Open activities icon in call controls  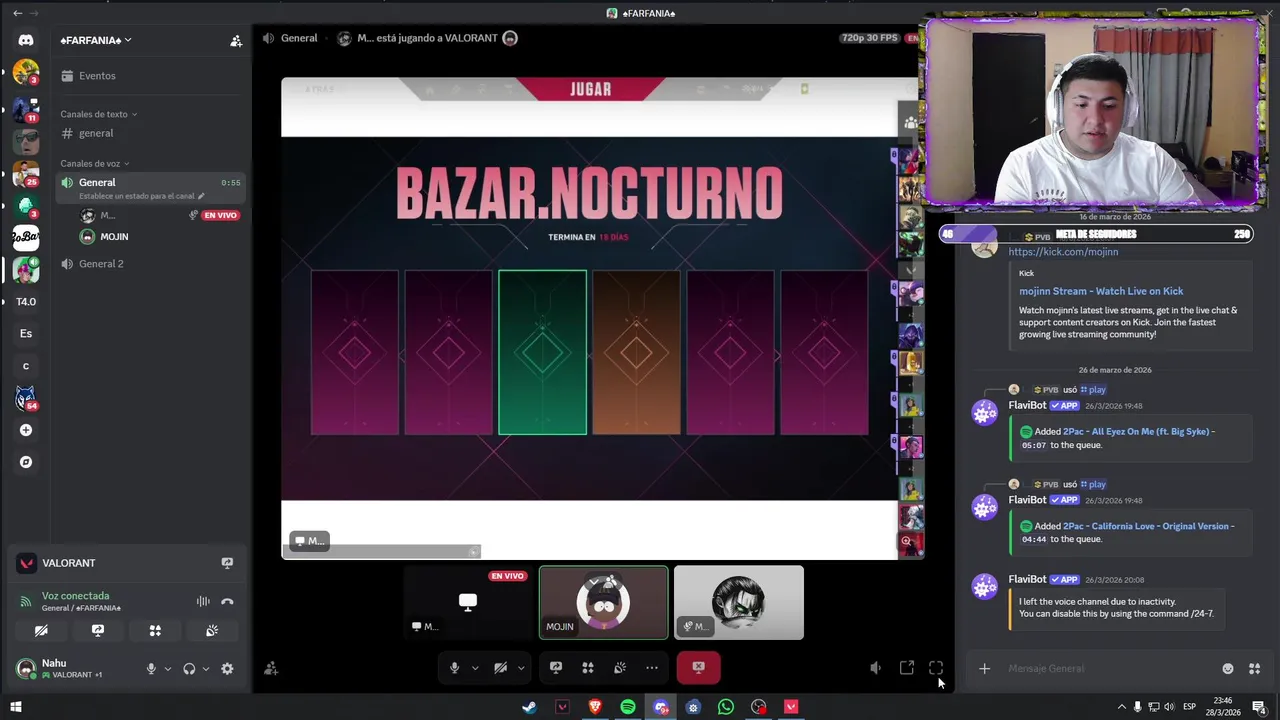click(588, 668)
